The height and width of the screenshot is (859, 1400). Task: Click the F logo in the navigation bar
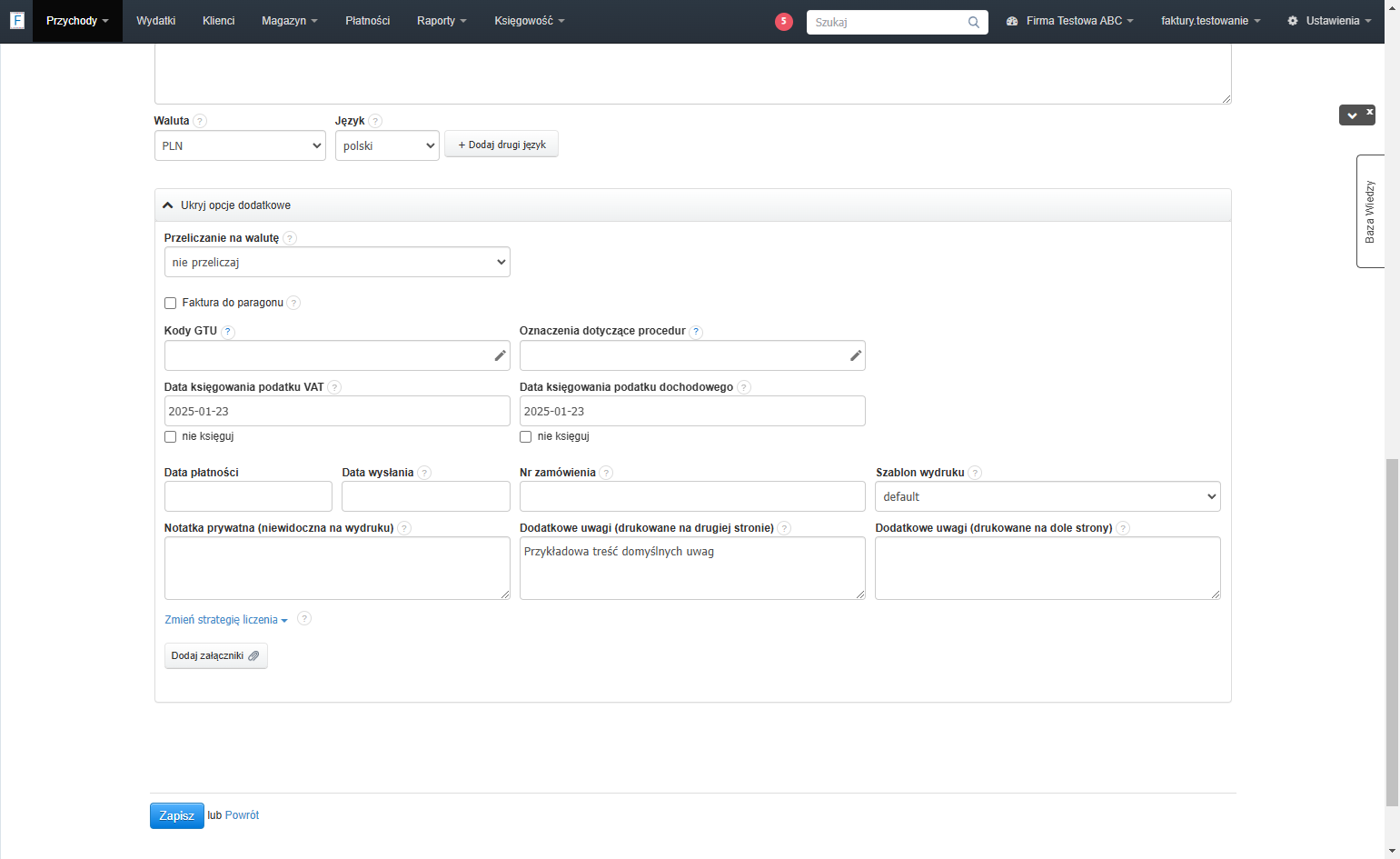coord(16,20)
